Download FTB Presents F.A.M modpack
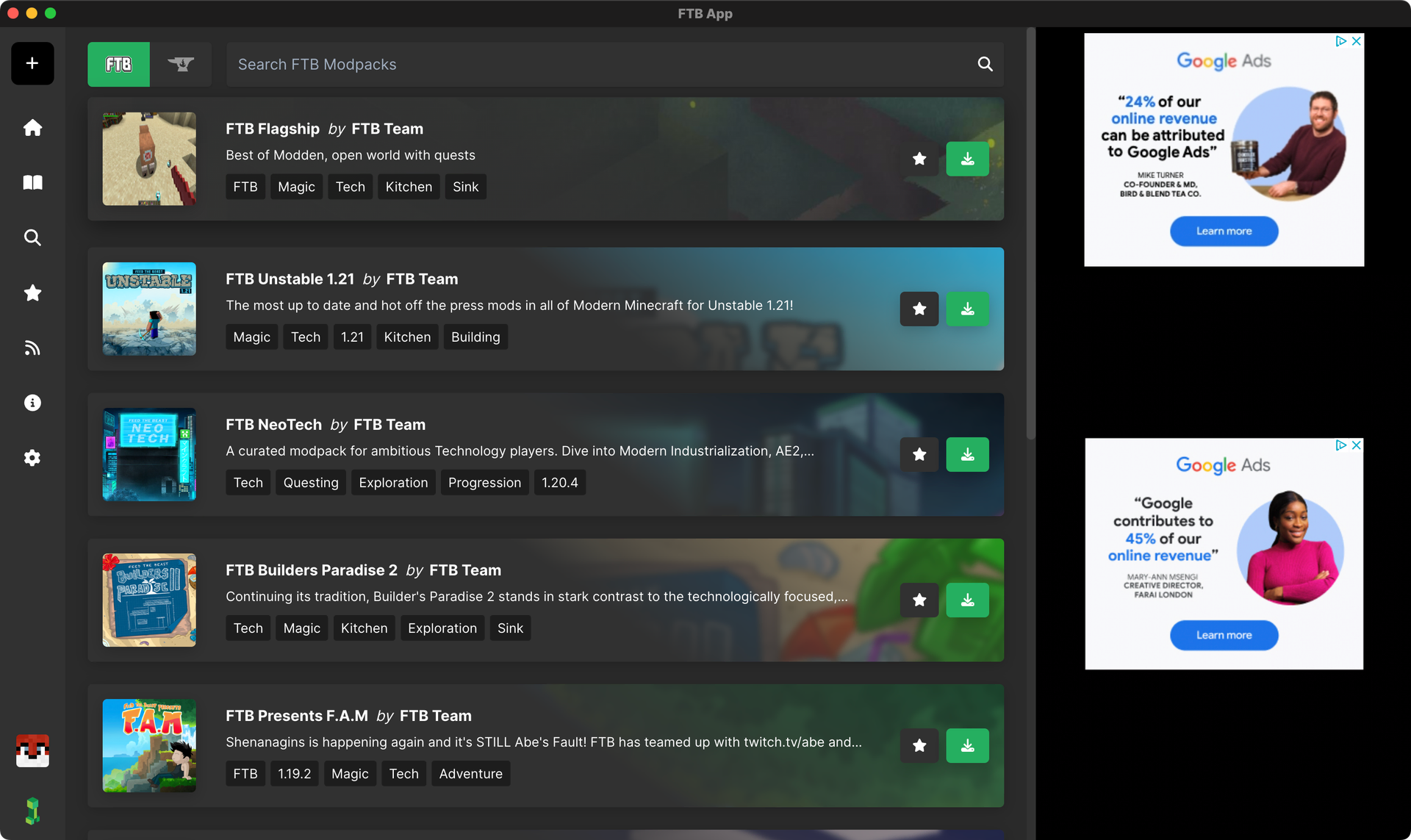Image resolution: width=1411 pixels, height=840 pixels. tap(967, 745)
